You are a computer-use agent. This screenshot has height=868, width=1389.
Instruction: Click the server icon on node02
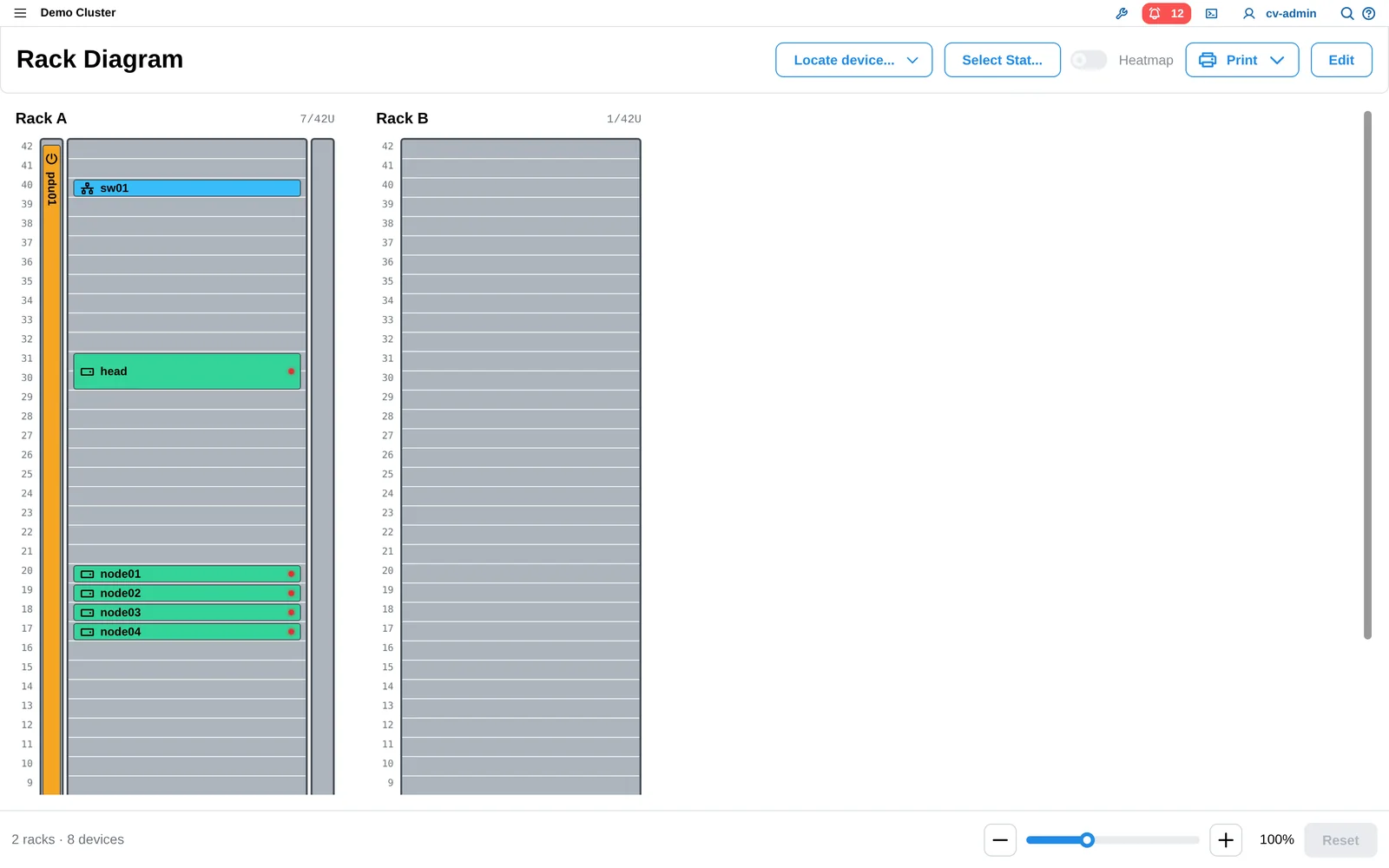(x=87, y=593)
